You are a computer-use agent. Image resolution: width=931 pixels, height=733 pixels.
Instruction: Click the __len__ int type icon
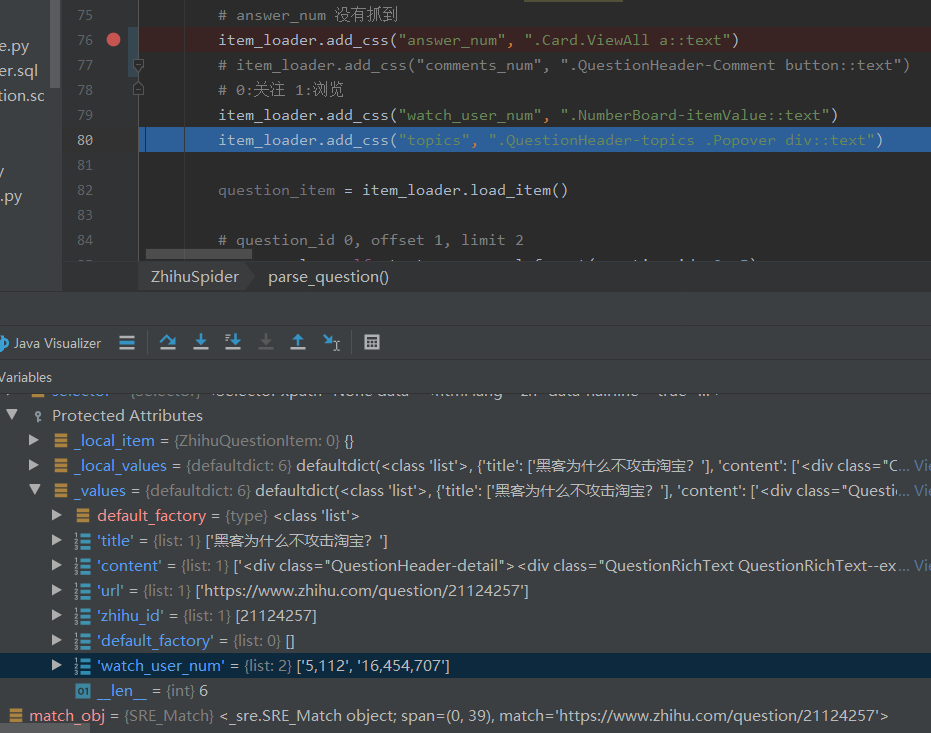coord(83,691)
